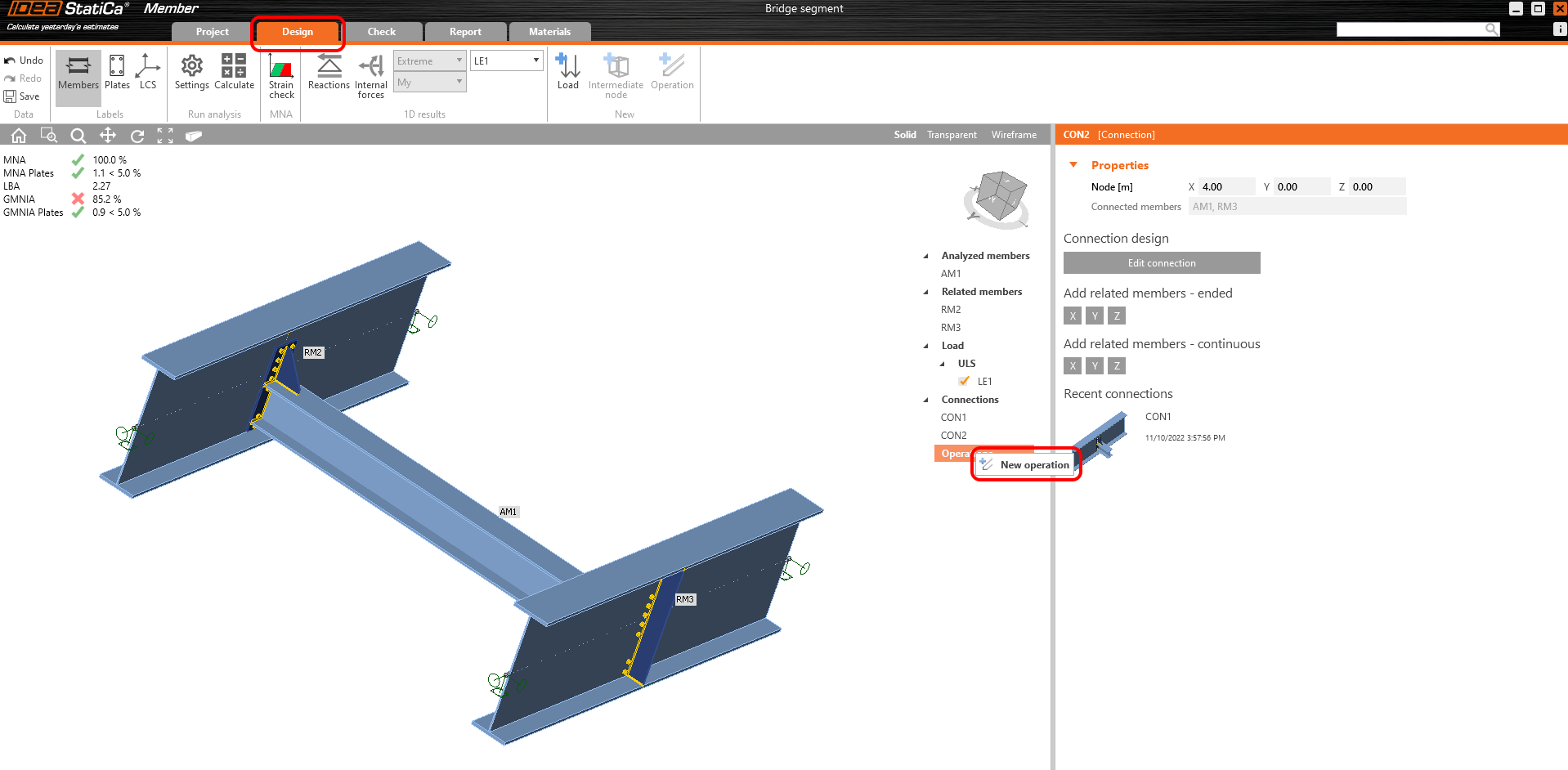The image size is (1568, 770).
Task: Run Calculate analysis
Action: tap(234, 72)
